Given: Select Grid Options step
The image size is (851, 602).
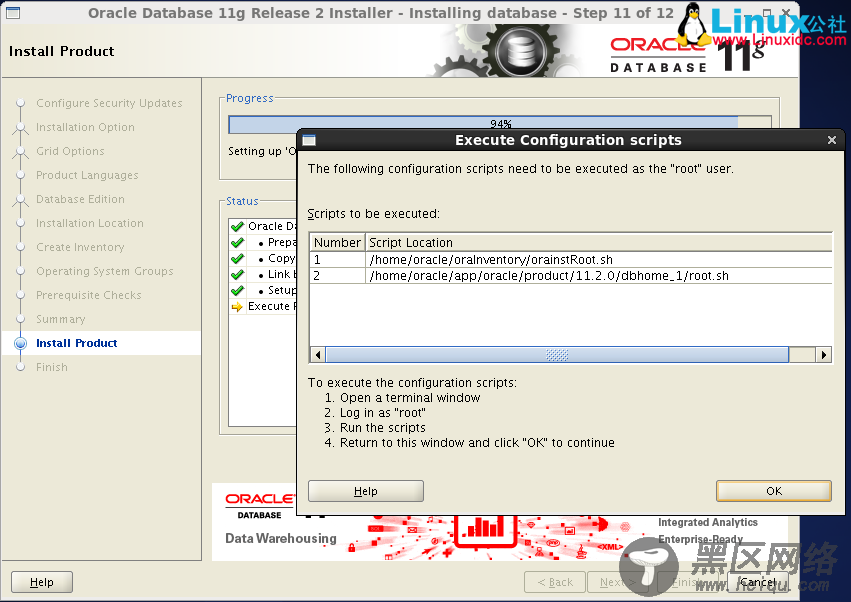Looking at the screenshot, I should point(70,151).
